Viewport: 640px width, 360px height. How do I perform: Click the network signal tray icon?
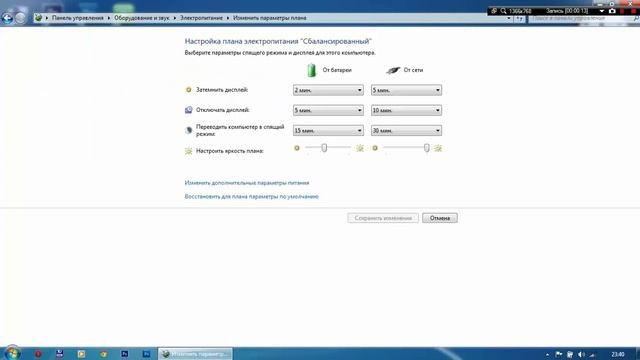tap(592, 354)
